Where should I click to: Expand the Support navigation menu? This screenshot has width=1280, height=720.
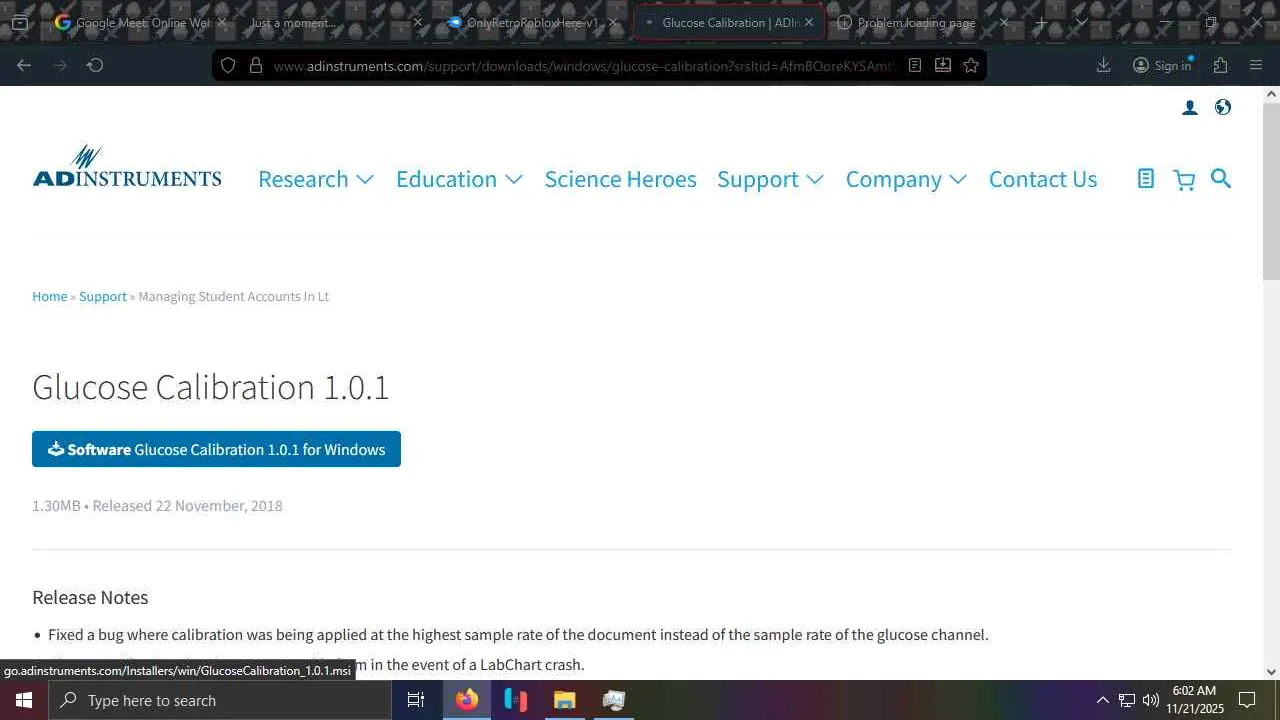tap(770, 179)
